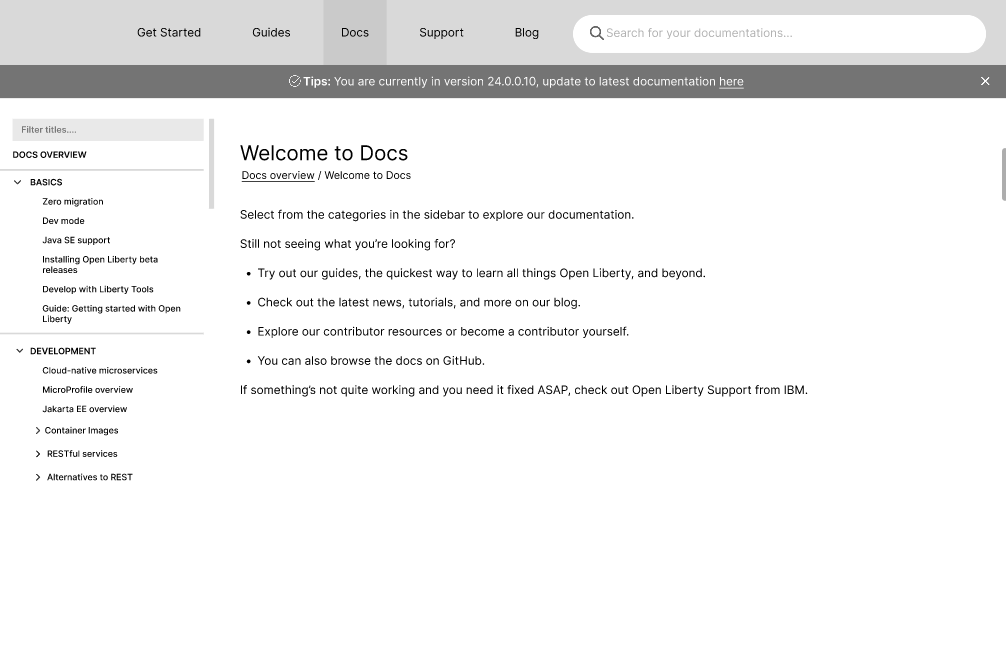Select the RESTful services item label

[x=82, y=454]
